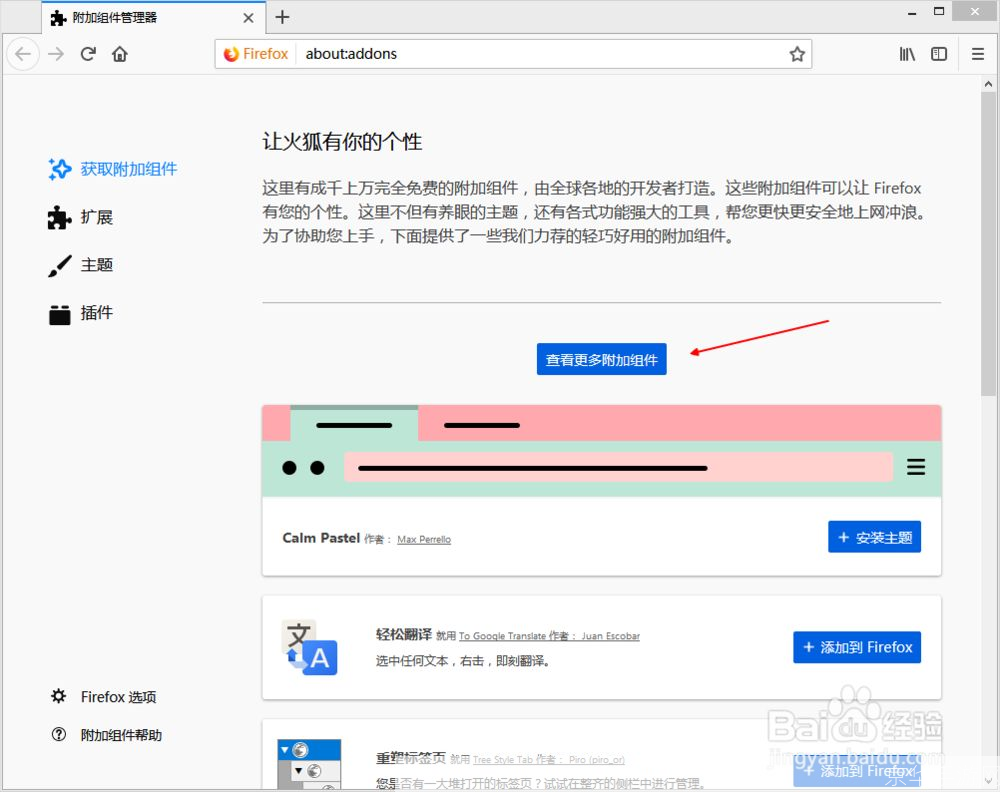This screenshot has width=1000, height=792.
Task: Click the 重塑标签页 extension title
Action: click(411, 758)
